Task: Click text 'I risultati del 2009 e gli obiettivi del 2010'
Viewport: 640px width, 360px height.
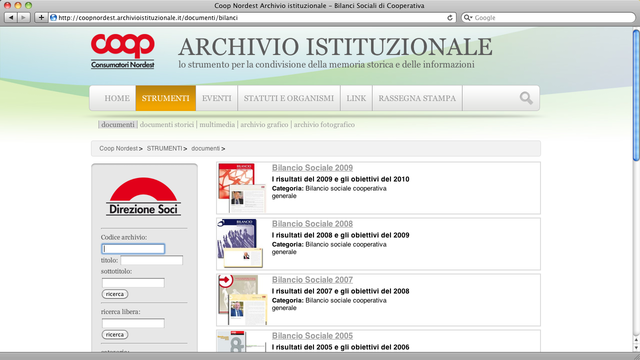Action: [340, 179]
